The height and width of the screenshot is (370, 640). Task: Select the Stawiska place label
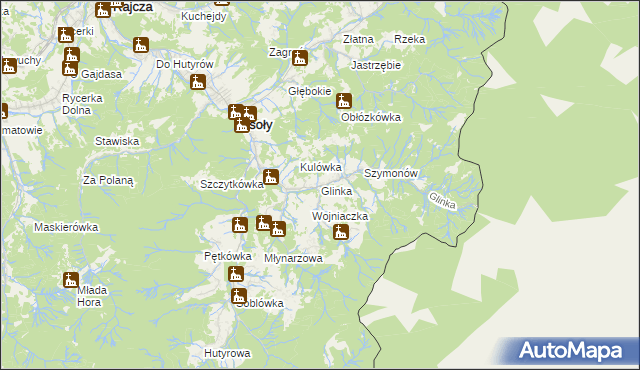117,141
